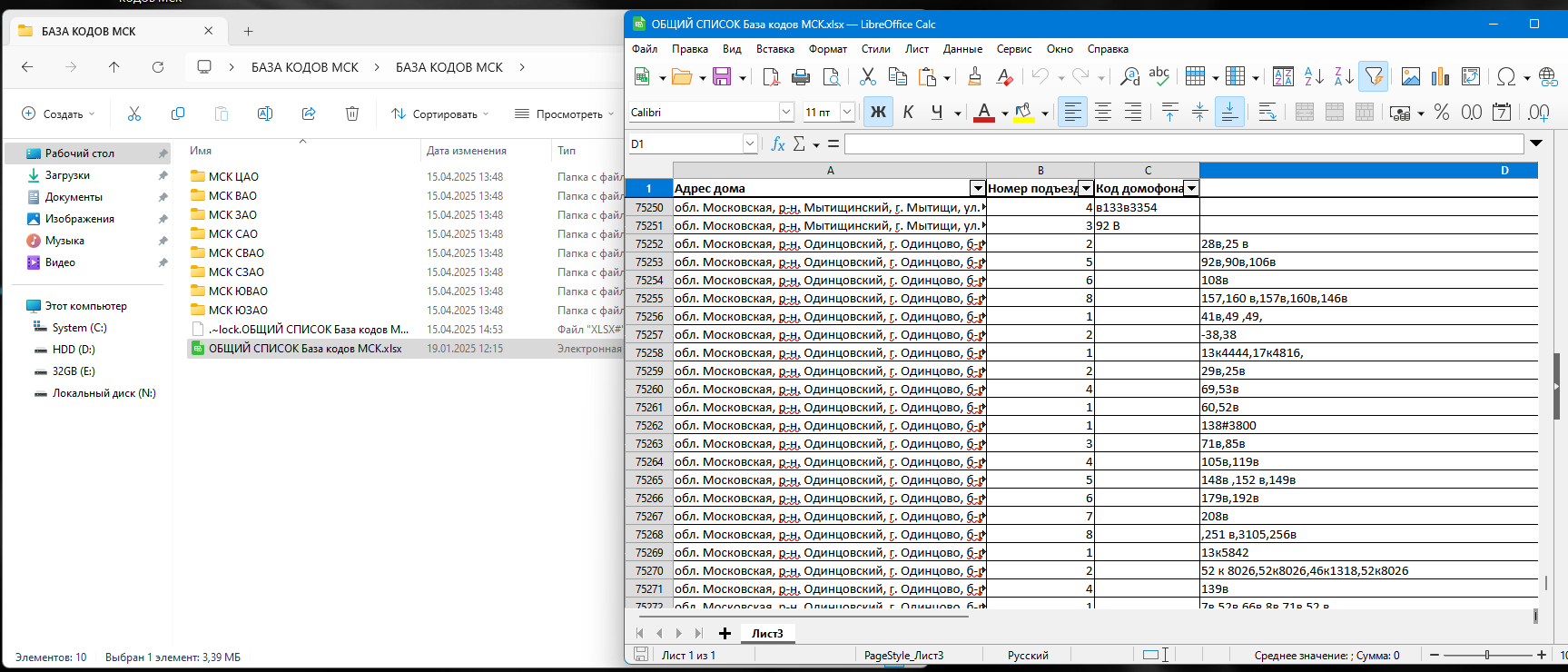
Task: Toggle the AutoFilter funnel icon
Action: coord(1374,76)
